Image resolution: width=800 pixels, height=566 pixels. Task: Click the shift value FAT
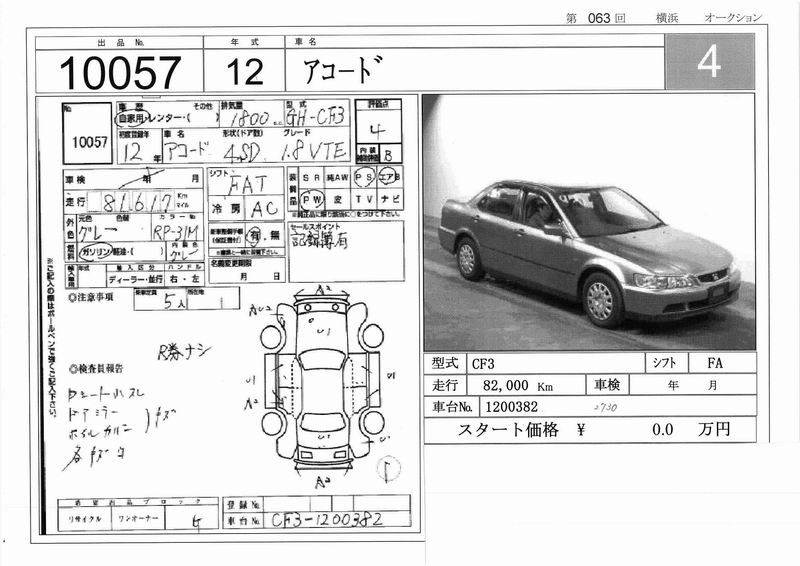click(247, 185)
